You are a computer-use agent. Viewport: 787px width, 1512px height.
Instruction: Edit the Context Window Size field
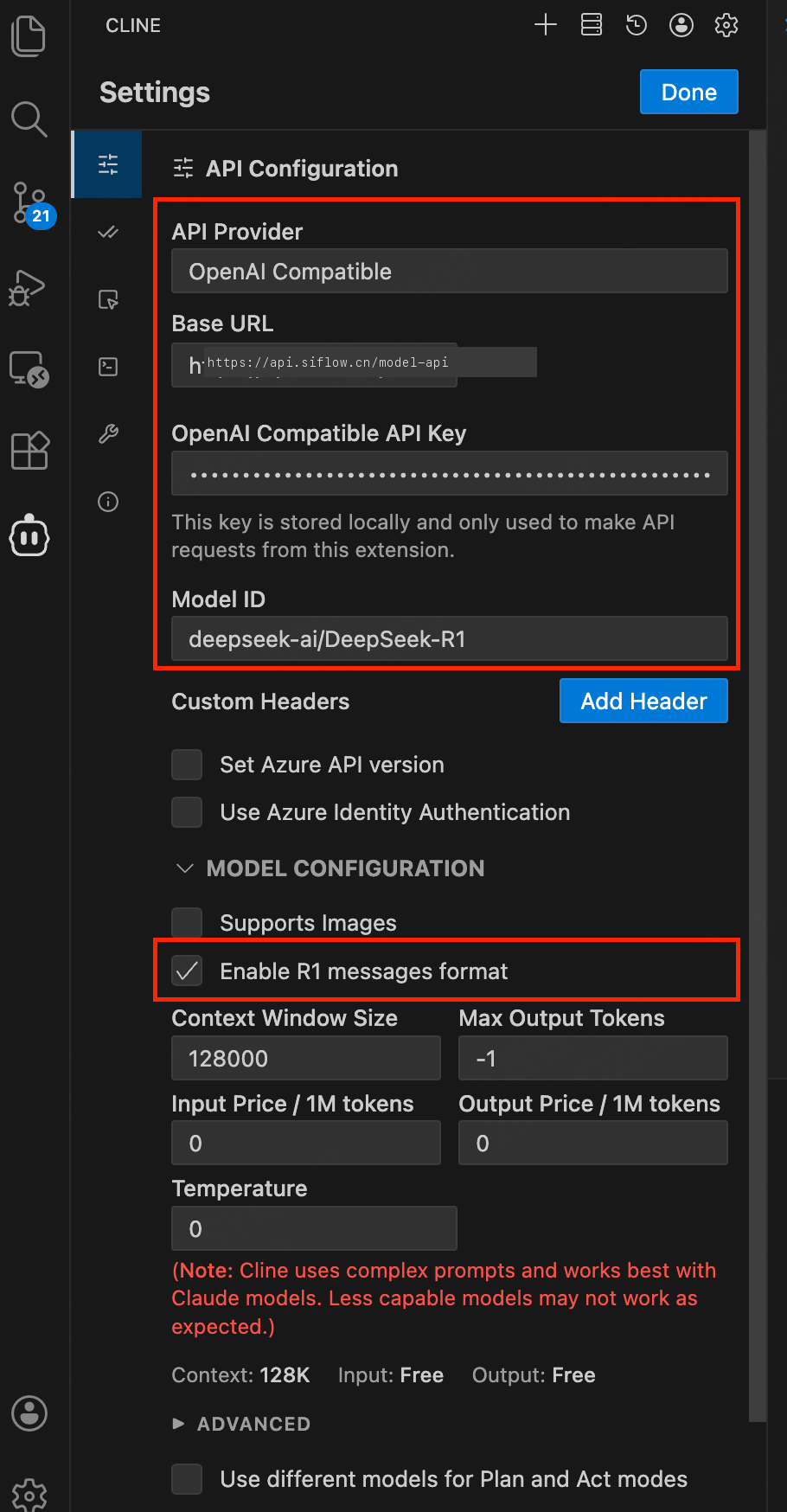point(306,1058)
